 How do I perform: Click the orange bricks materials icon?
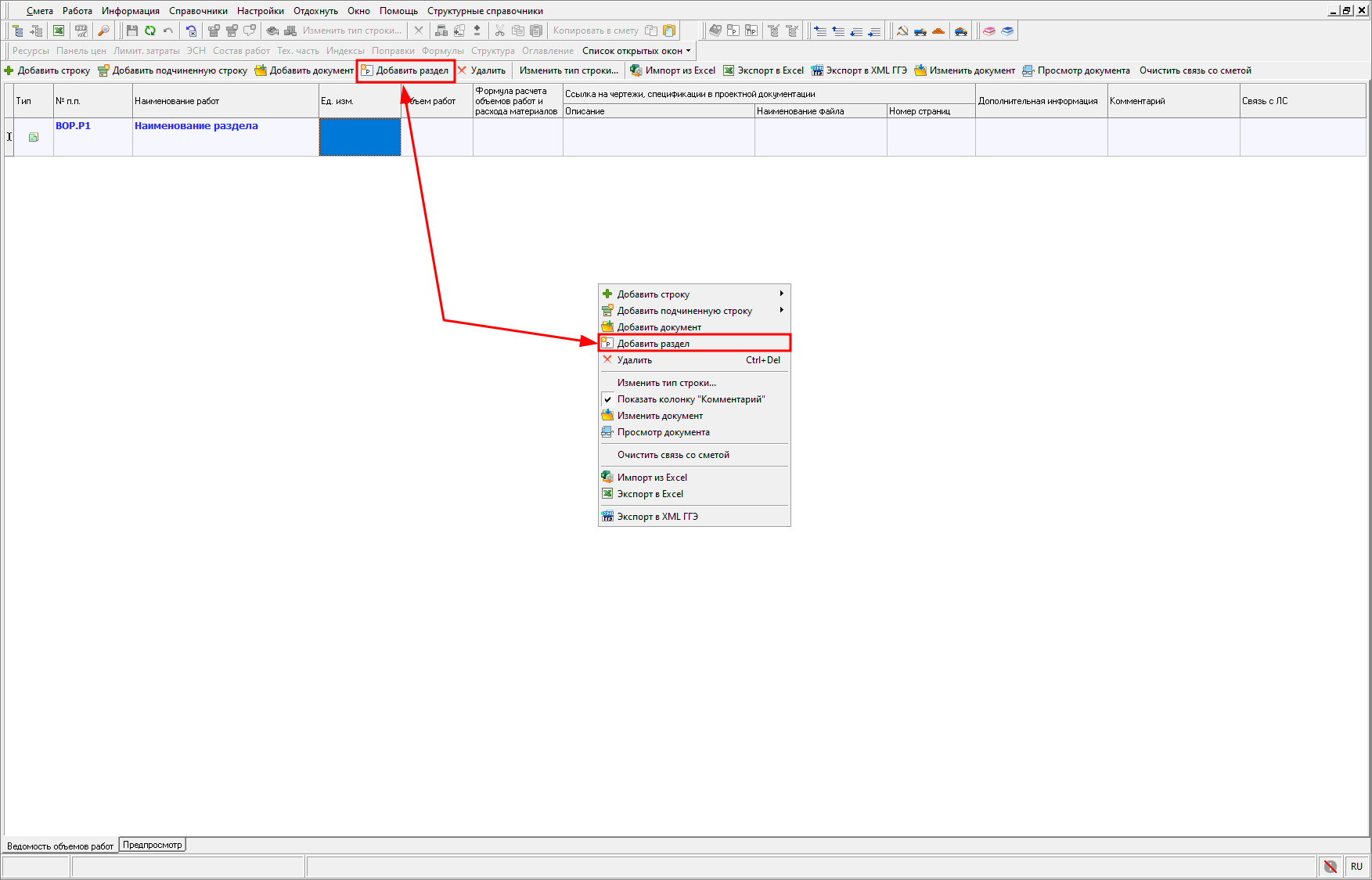938,31
